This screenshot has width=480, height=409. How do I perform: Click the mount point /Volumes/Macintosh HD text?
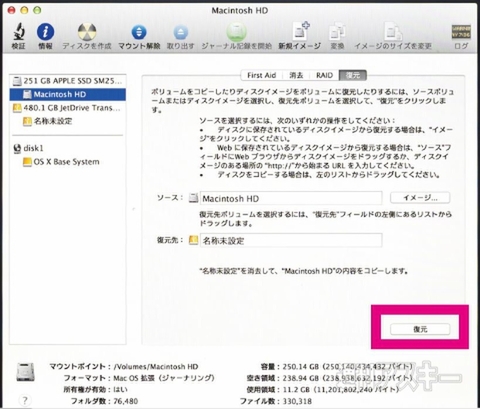click(x=156, y=367)
